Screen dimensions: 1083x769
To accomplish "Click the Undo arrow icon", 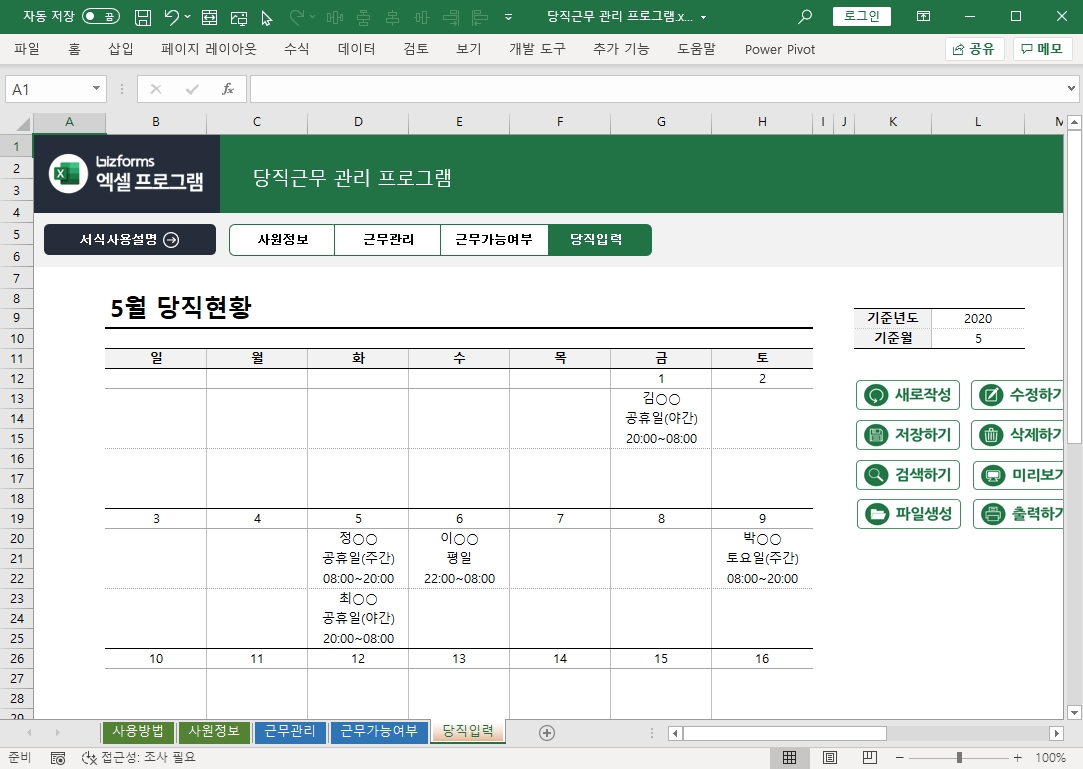I will pos(172,17).
